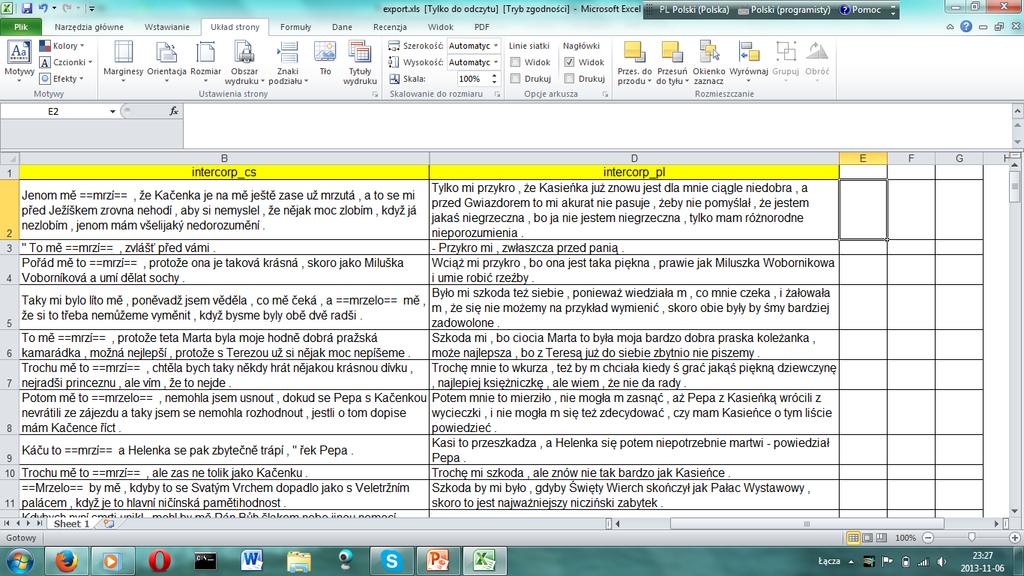Viewport: 1024px width, 576px height.
Task: Click the Obróć rotate button
Action: click(x=817, y=62)
